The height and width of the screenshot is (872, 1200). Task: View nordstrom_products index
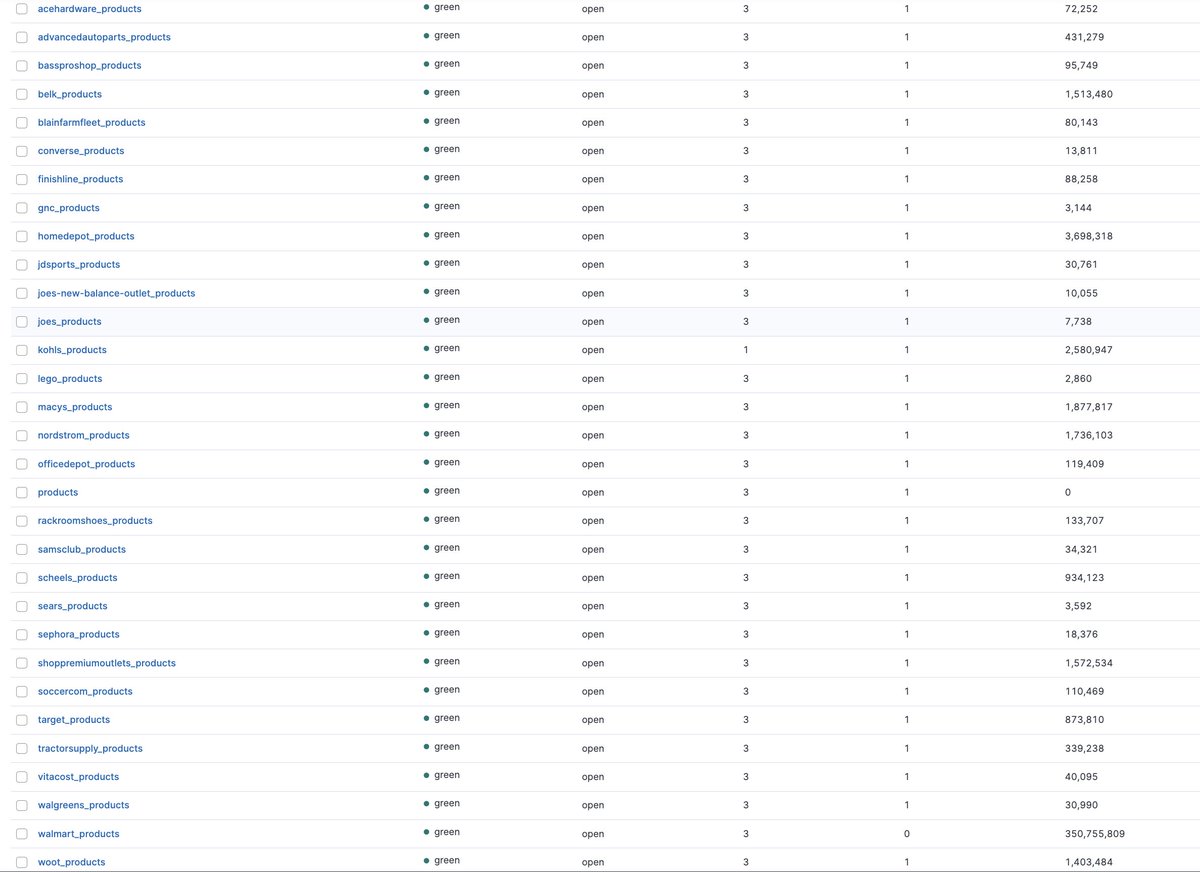tap(83, 435)
